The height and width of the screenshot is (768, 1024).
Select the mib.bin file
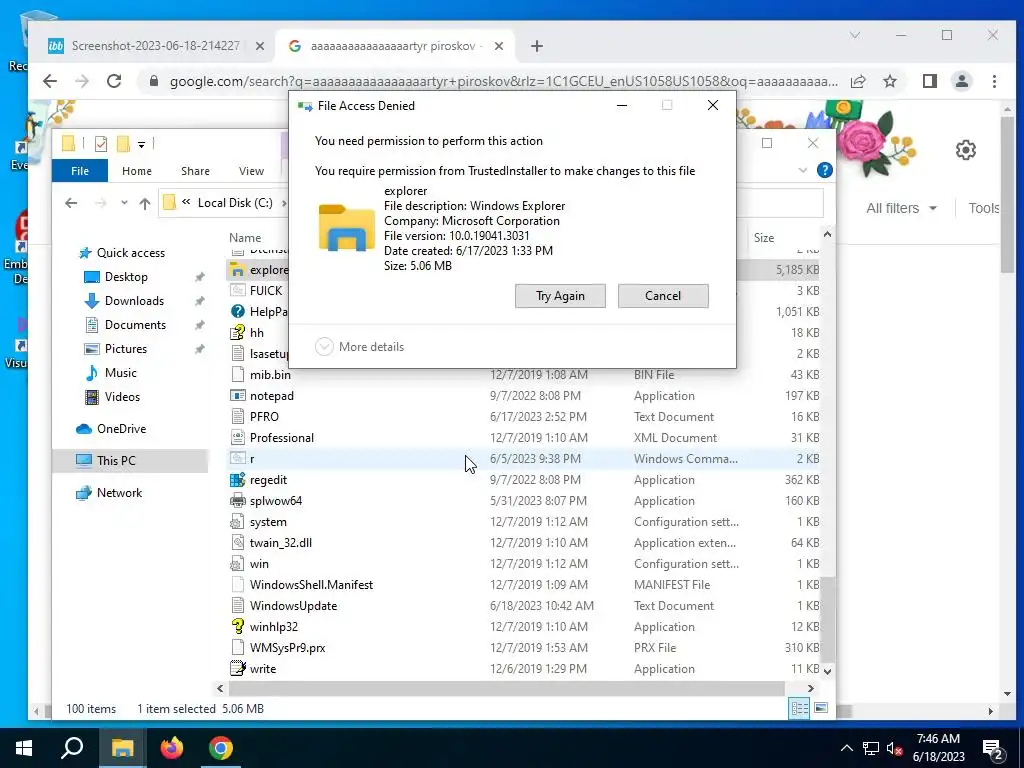pyautogui.click(x=270, y=375)
